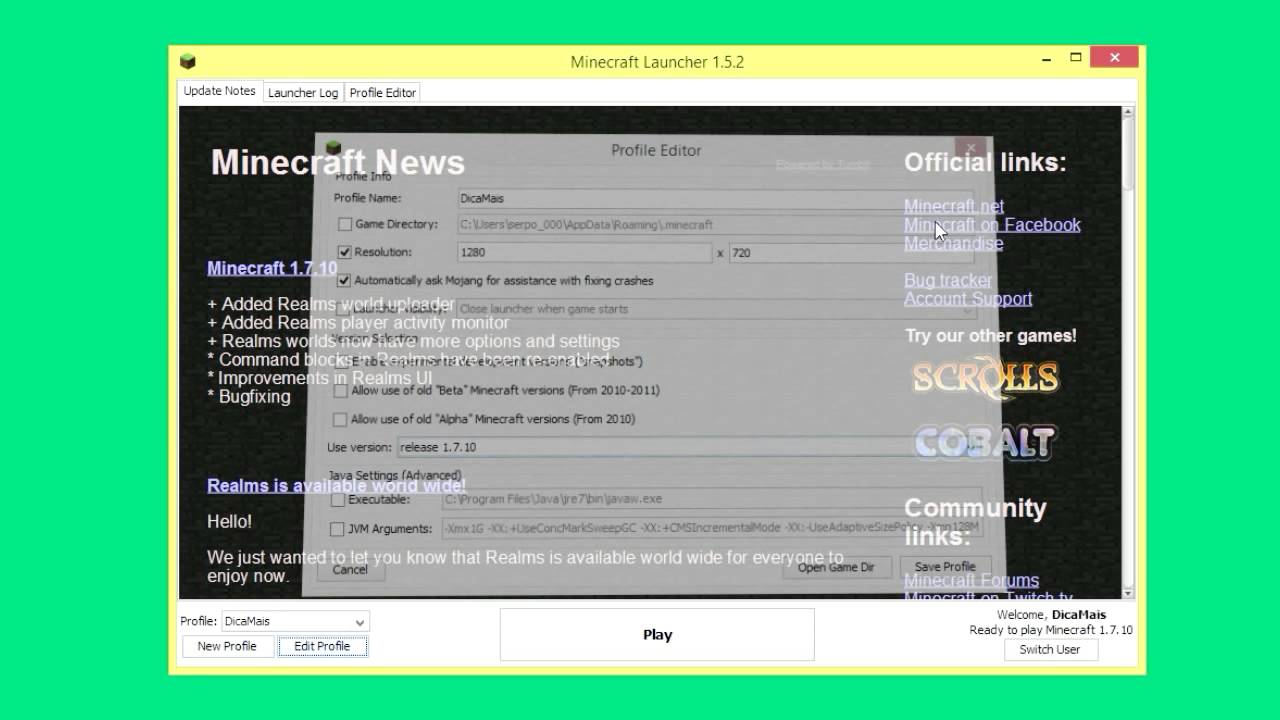Cancel the Profile Editor dialog
Screen dimensions: 1280x720
pos(350,569)
